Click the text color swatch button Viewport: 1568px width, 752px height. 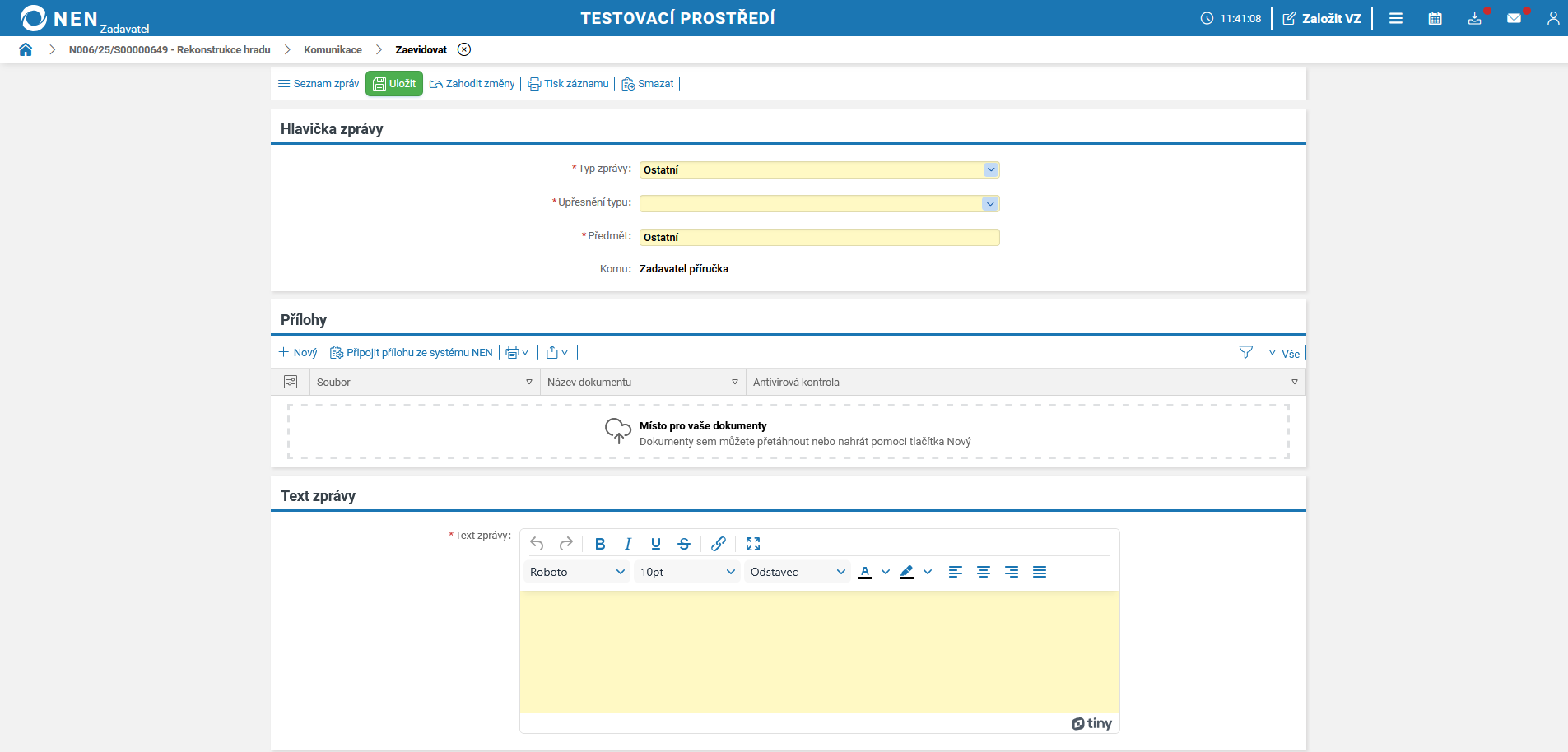(x=865, y=572)
